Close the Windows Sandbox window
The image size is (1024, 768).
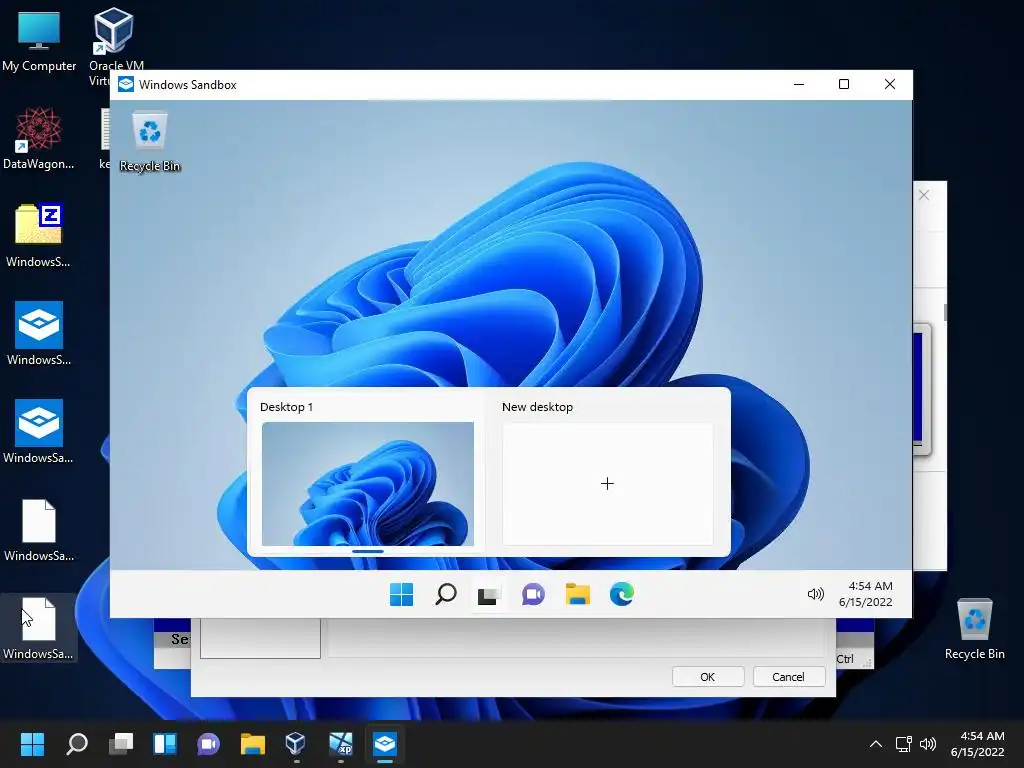click(x=889, y=84)
